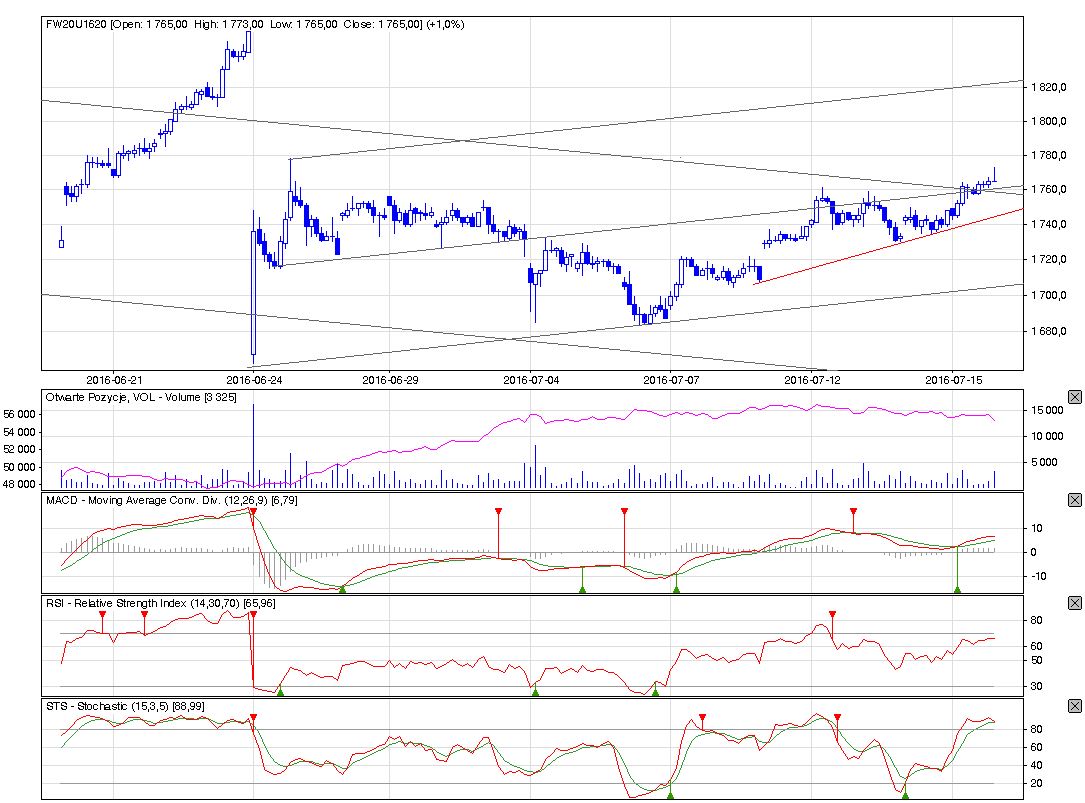Remove the RSI indicator panel
This screenshot has width=1085, height=803.
coord(1075,603)
